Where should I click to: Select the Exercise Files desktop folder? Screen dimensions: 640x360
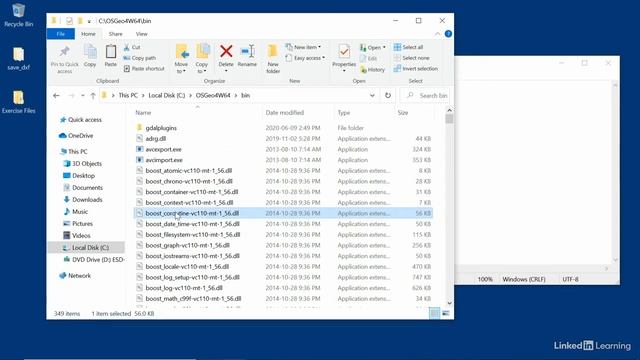click(18, 102)
